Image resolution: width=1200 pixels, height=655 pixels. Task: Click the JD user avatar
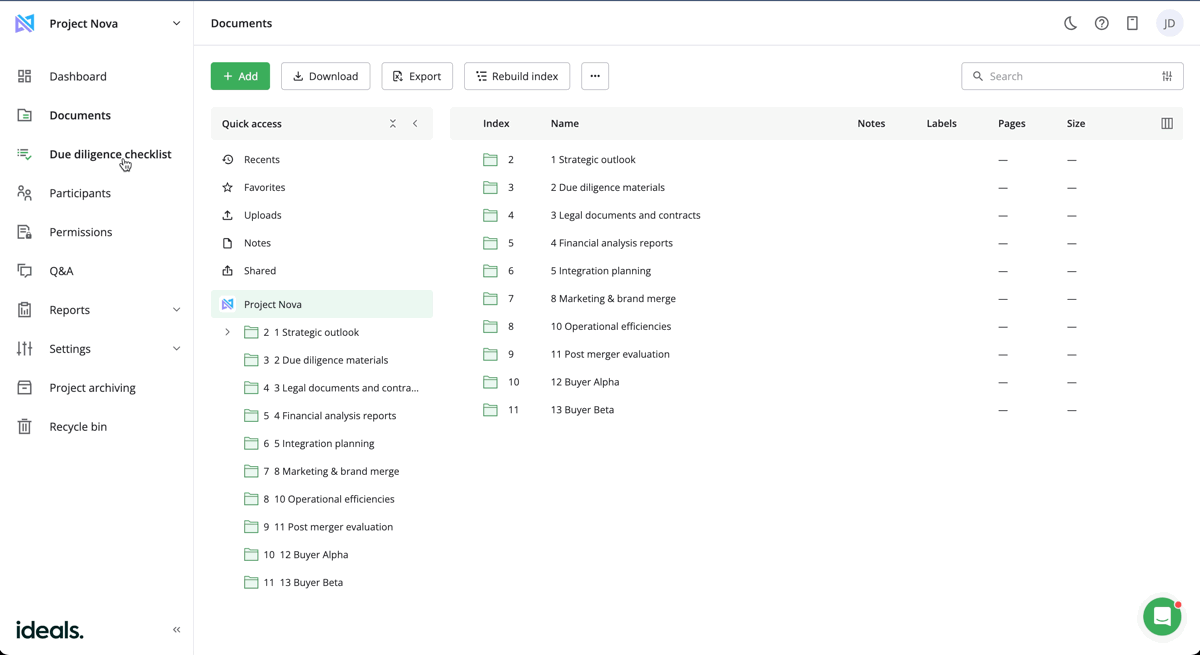[x=1169, y=23]
